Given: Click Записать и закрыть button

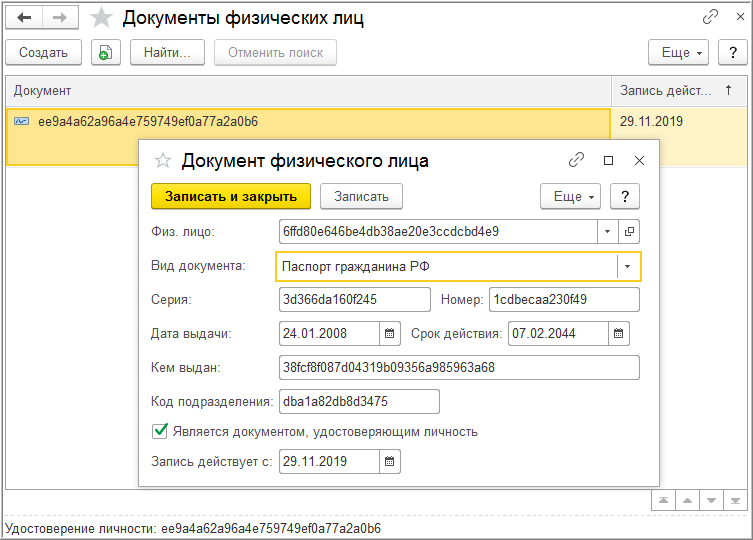Looking at the screenshot, I should pyautogui.click(x=231, y=196).
